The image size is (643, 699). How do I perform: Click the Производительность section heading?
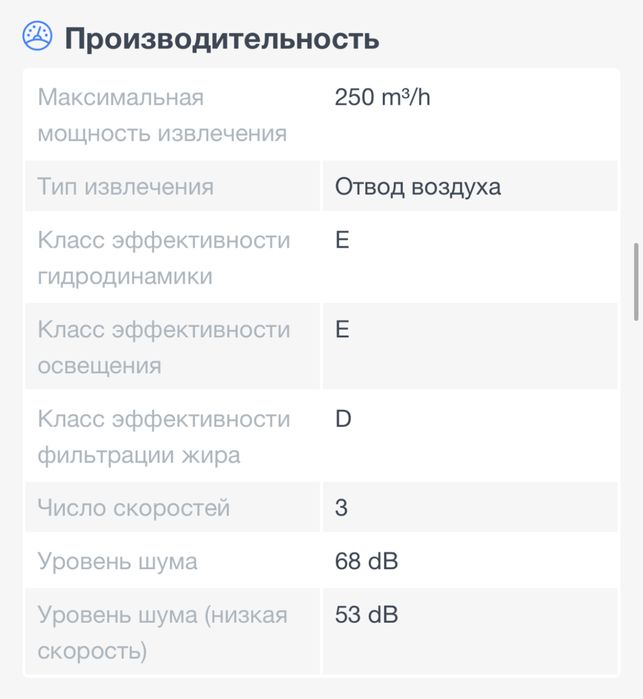222,39
